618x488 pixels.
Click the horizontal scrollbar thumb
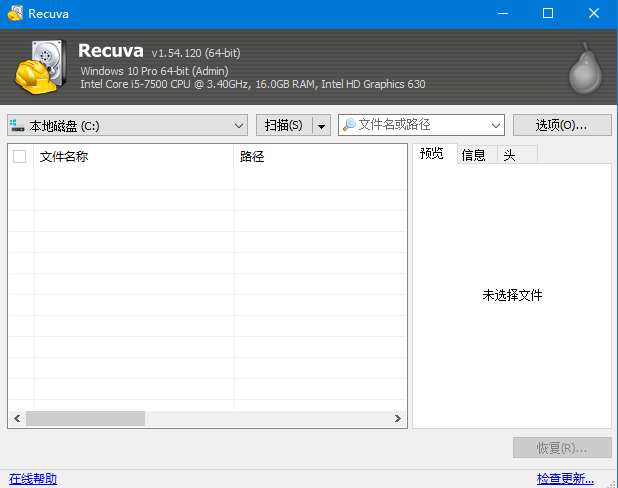pyautogui.click(x=85, y=418)
